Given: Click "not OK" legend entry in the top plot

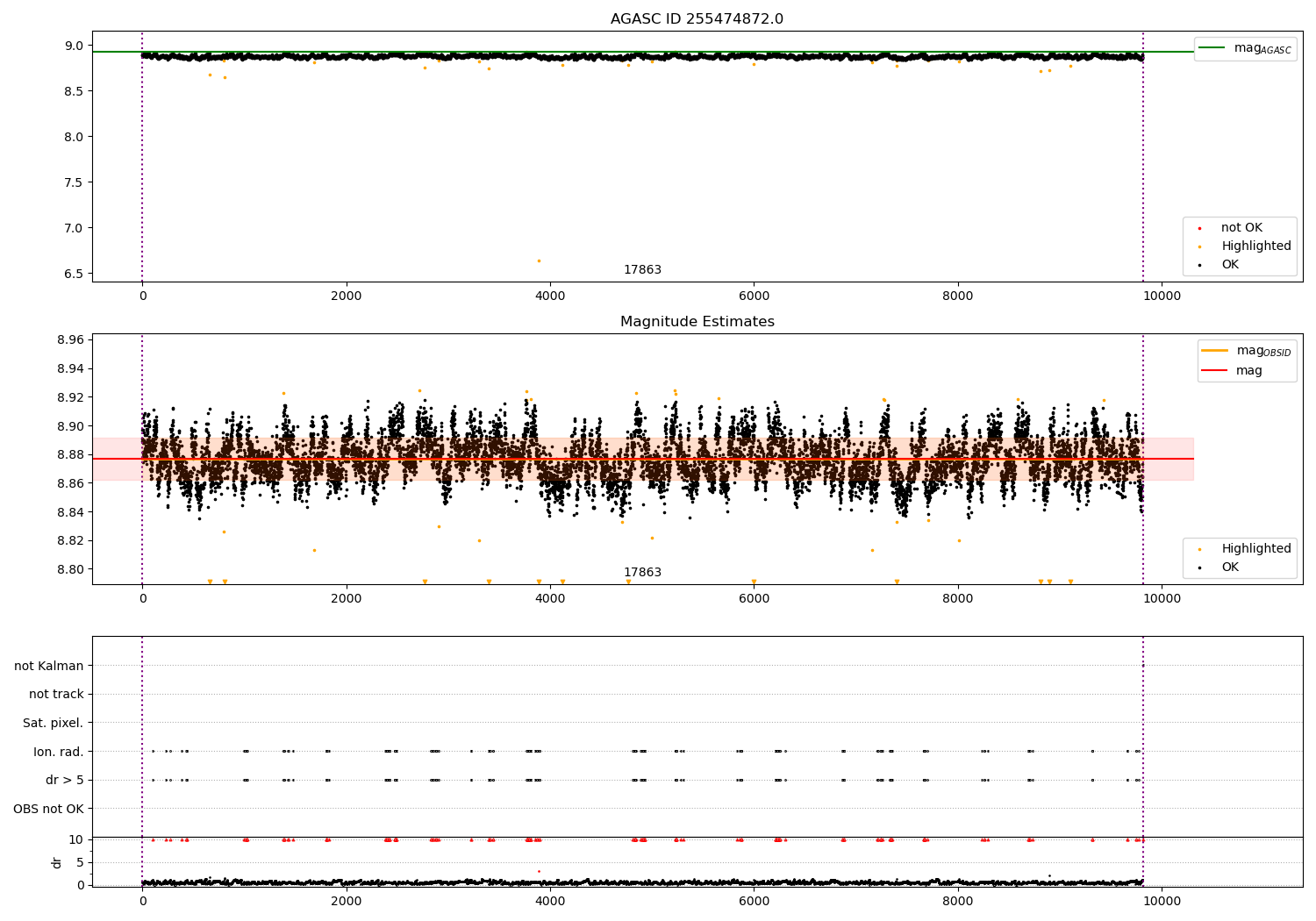Looking at the screenshot, I should coord(1241,228).
